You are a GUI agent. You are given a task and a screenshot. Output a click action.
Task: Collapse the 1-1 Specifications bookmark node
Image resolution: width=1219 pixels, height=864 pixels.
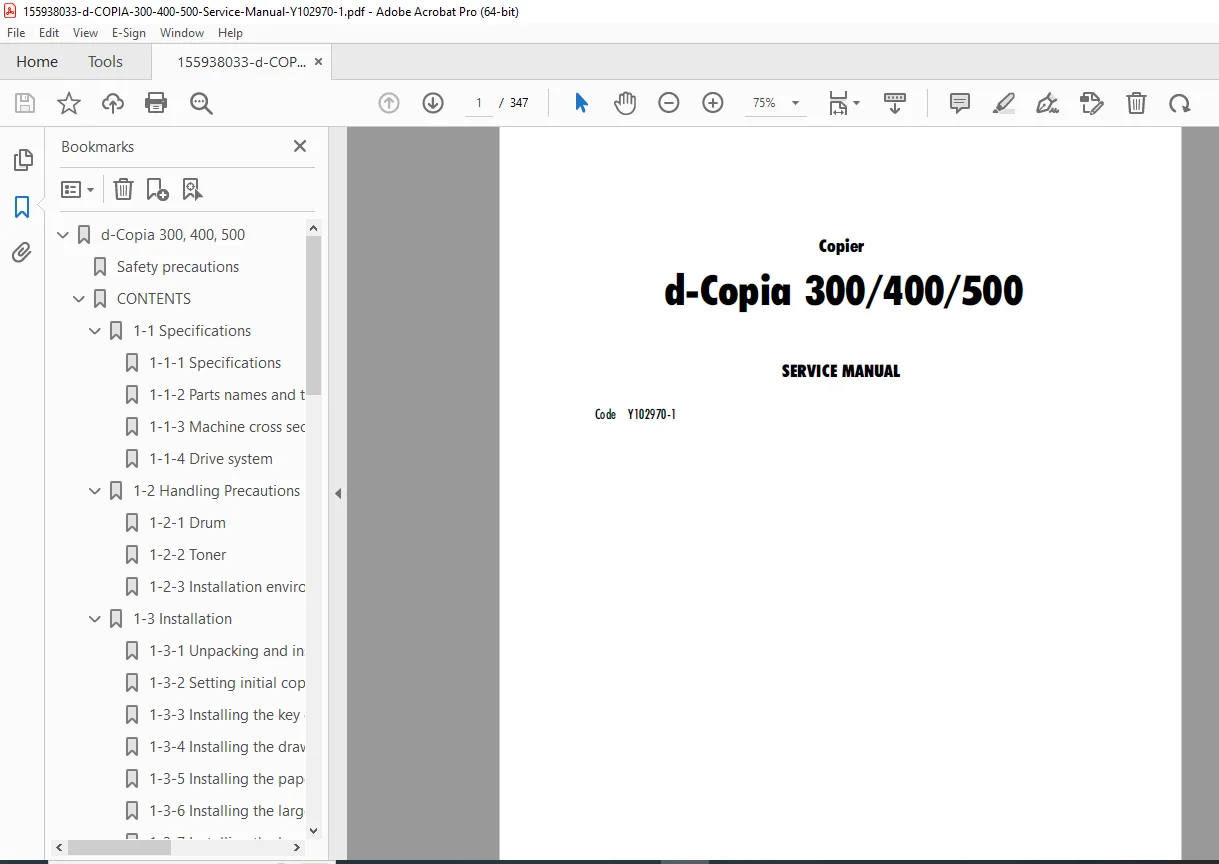tap(95, 331)
